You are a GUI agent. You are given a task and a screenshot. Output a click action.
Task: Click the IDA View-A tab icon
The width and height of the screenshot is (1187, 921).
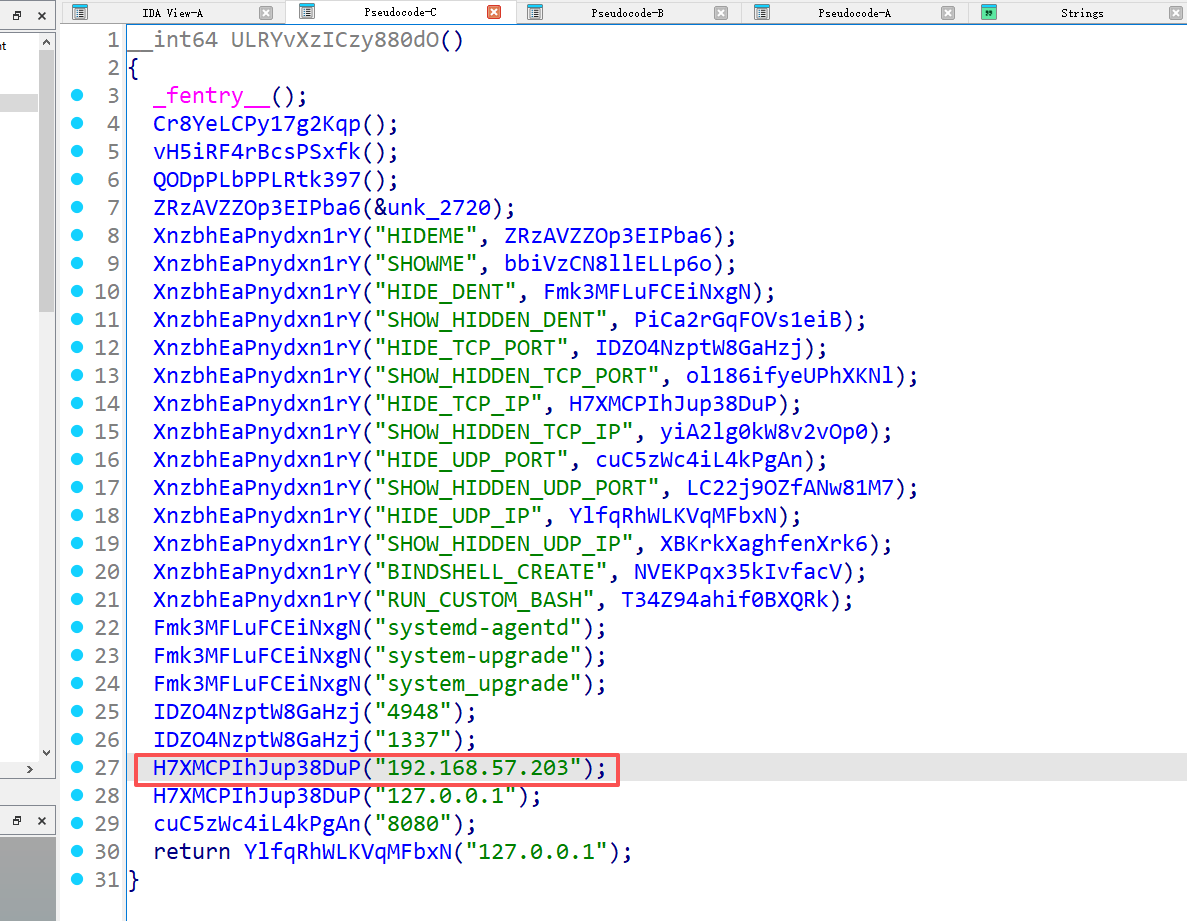pos(80,12)
